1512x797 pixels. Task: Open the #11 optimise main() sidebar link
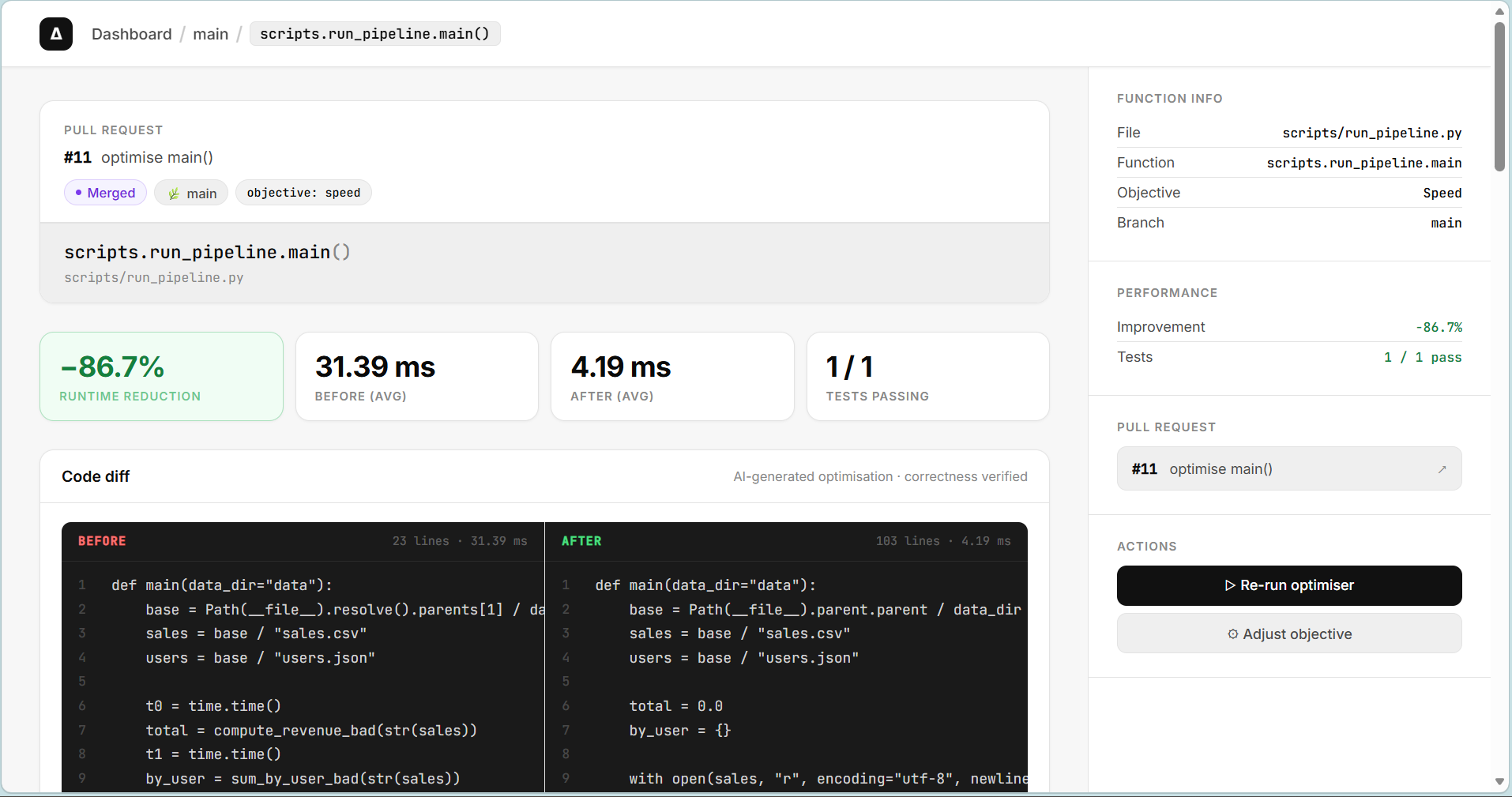tap(1289, 468)
